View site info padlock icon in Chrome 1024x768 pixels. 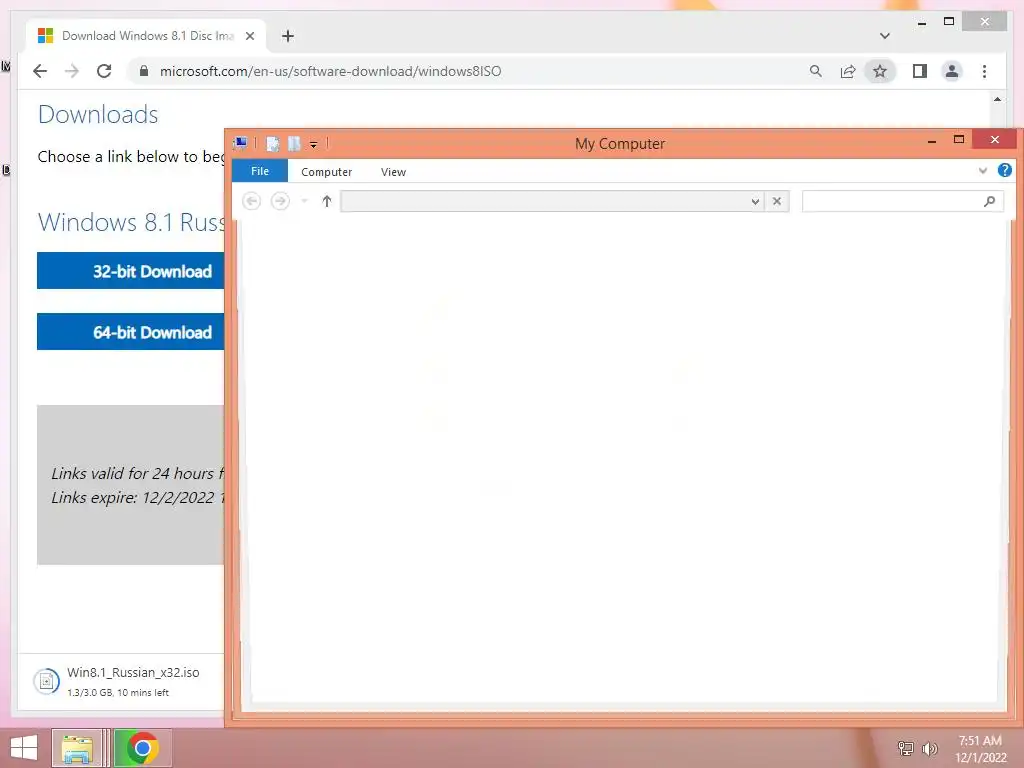[144, 71]
